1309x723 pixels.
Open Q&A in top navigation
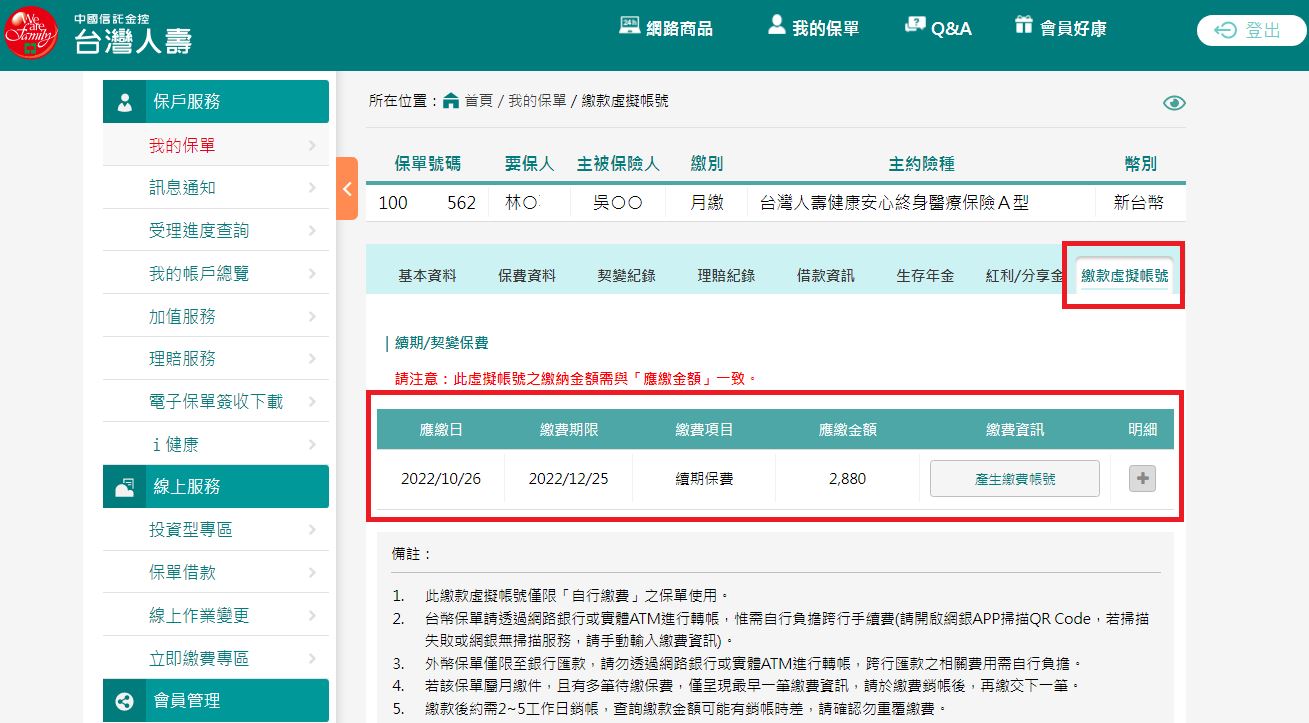938,28
